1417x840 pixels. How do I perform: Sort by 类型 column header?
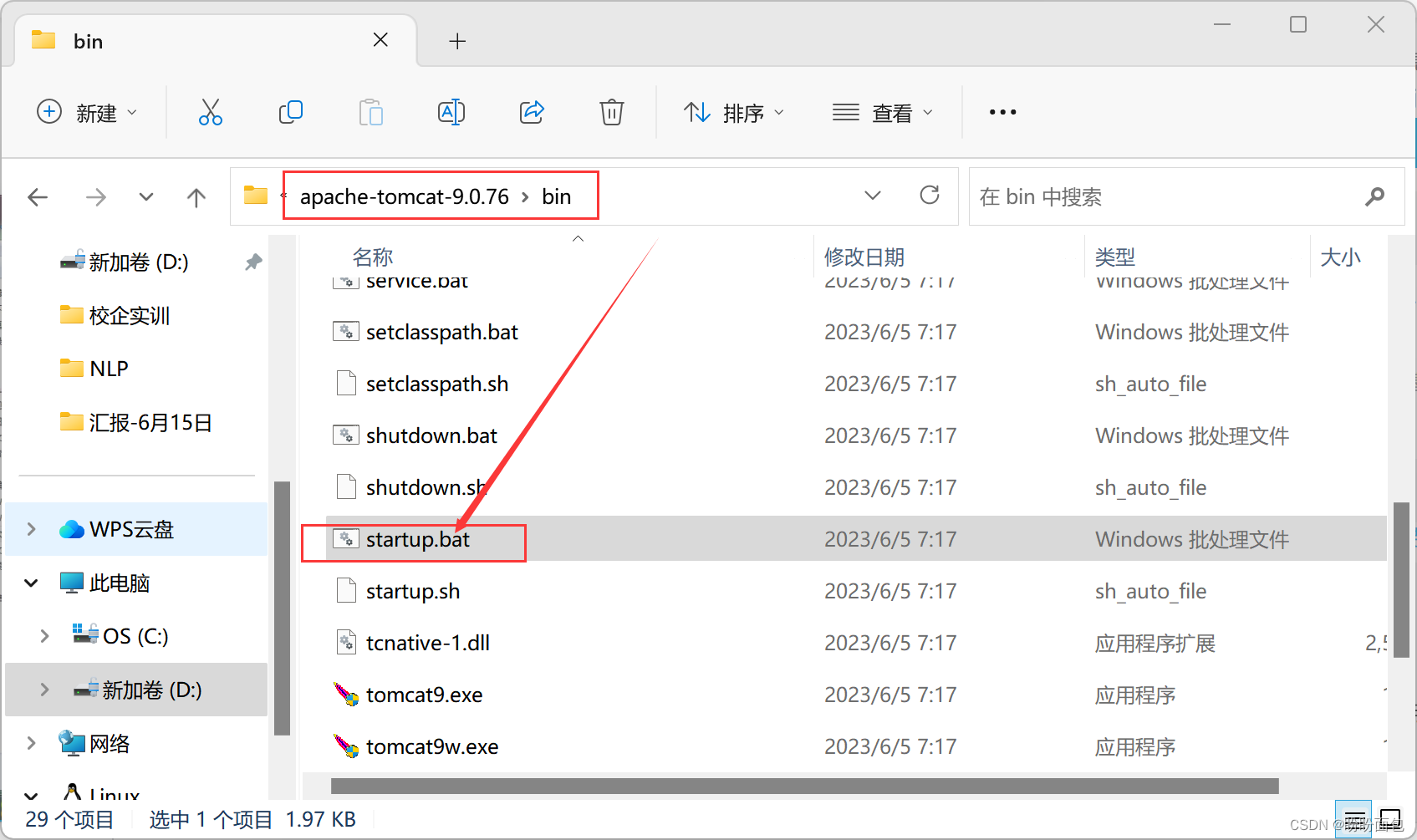point(1115,257)
